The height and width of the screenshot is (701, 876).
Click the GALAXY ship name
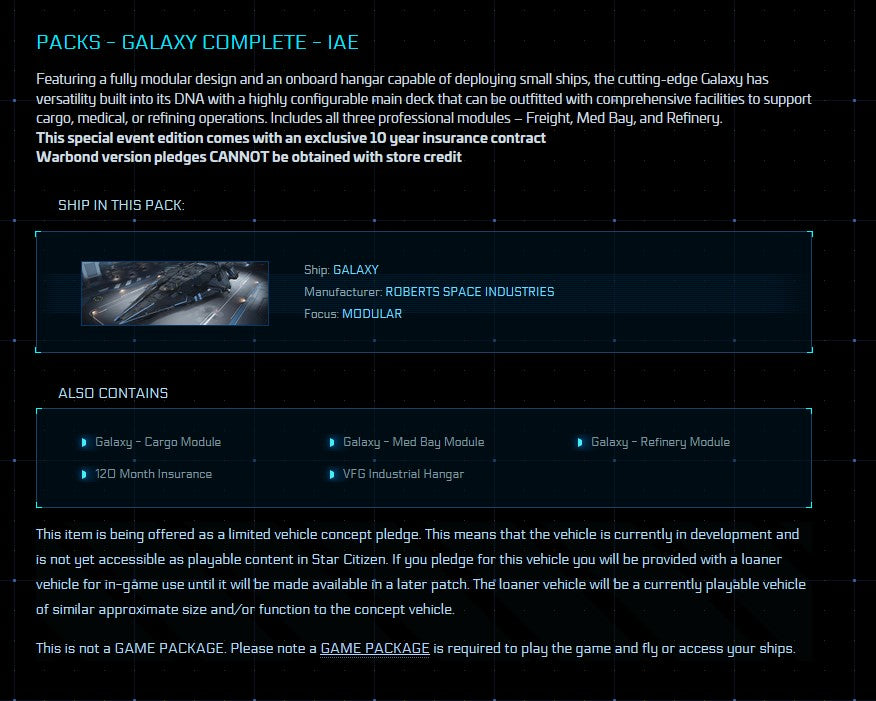356,270
